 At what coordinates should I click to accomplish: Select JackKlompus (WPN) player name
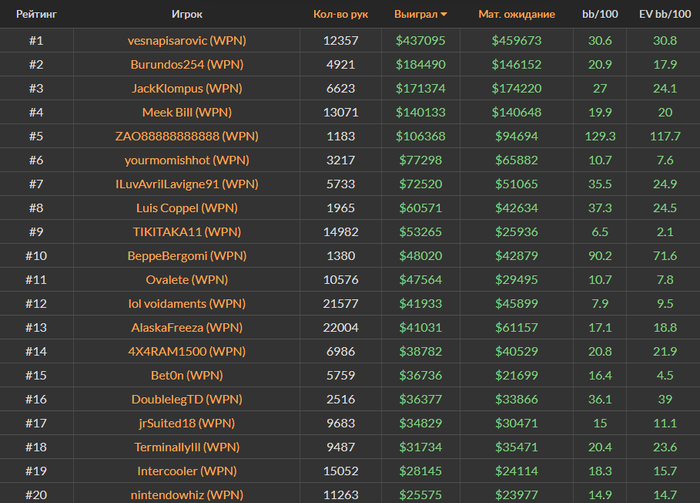coord(187,88)
